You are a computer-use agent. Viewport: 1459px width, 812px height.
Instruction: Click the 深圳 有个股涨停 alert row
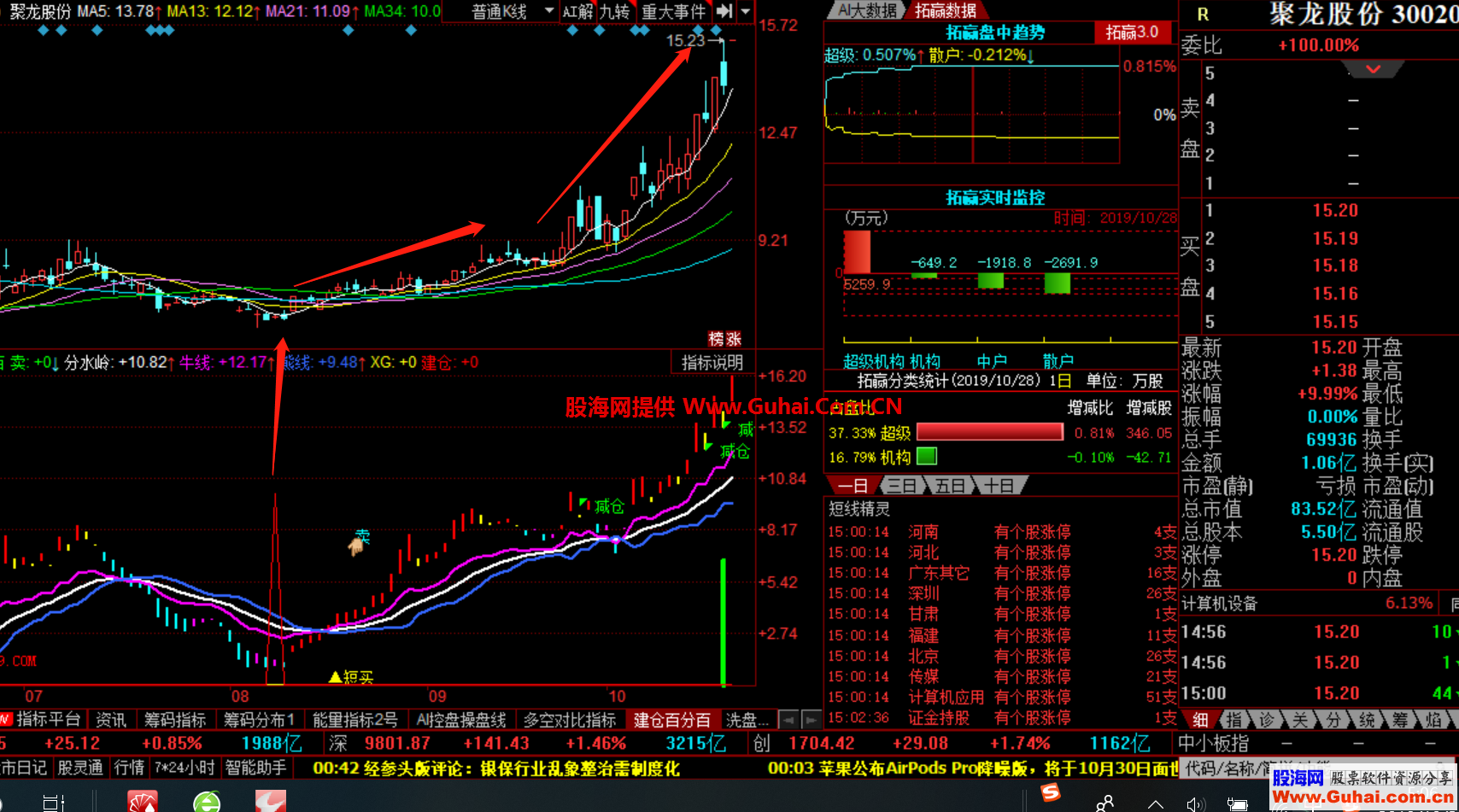coord(1002,593)
